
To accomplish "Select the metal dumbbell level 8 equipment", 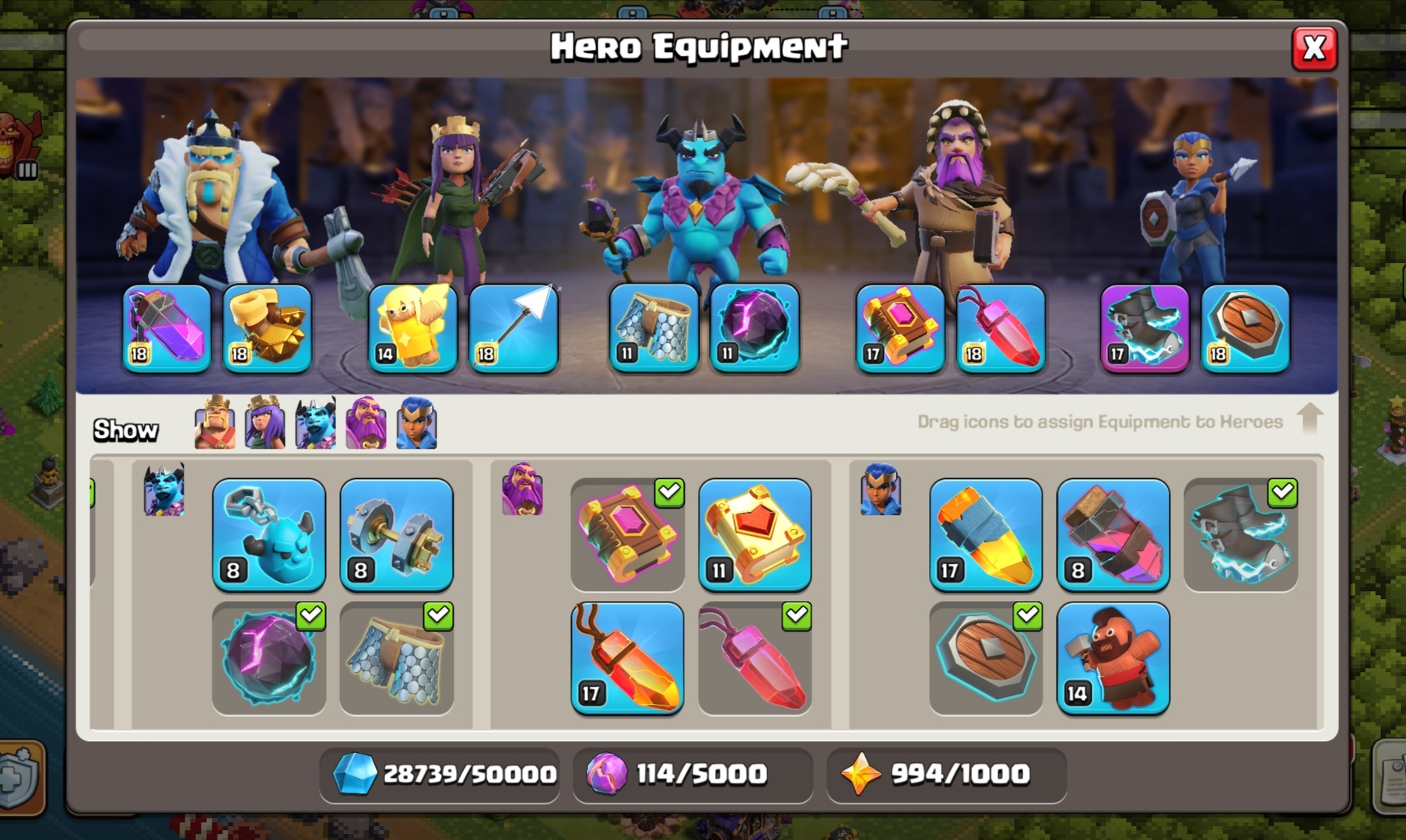I will pyautogui.click(x=397, y=535).
